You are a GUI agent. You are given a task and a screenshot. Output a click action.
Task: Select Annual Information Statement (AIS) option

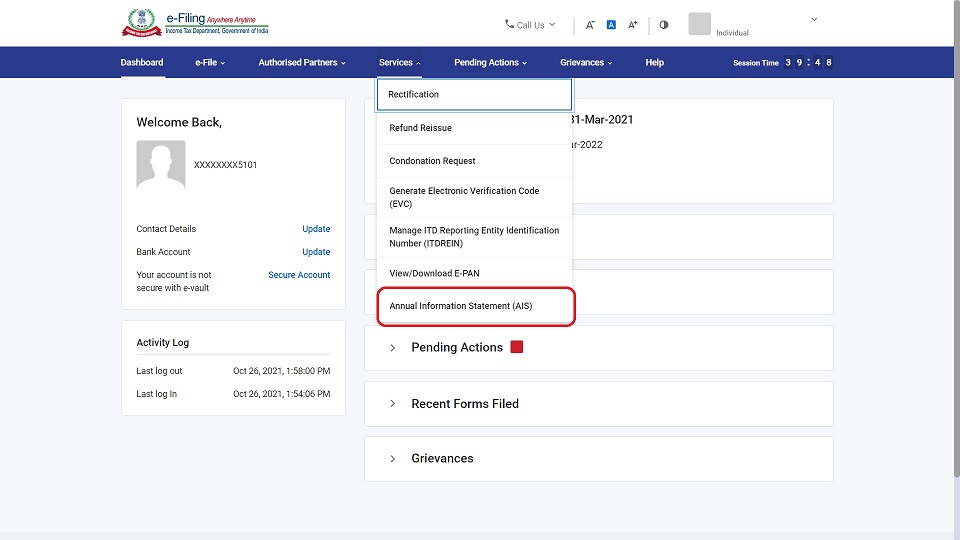coord(461,306)
